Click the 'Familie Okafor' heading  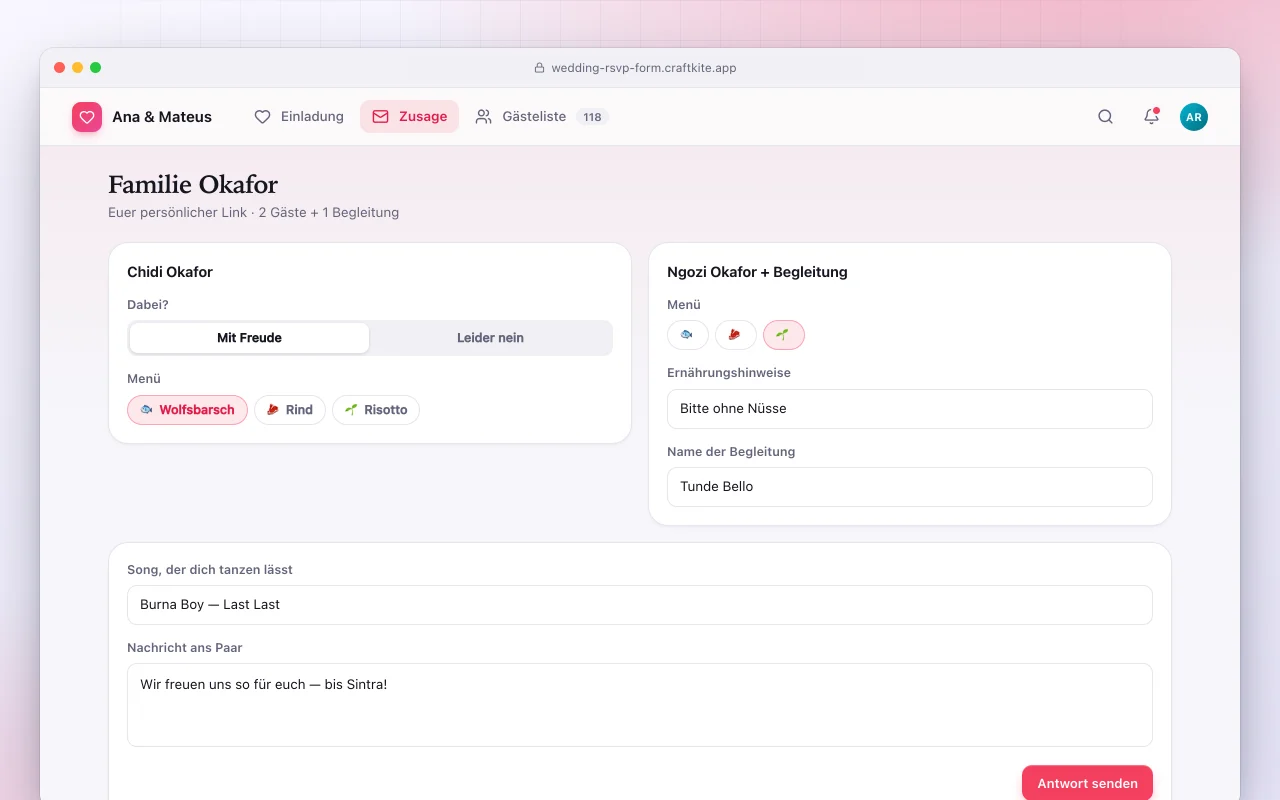coord(193,185)
